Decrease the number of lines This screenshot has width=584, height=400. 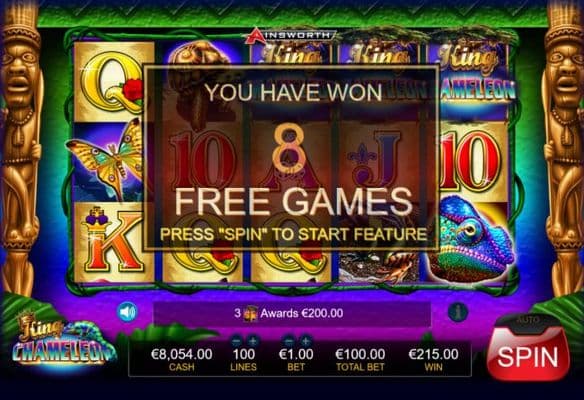click(x=237, y=341)
